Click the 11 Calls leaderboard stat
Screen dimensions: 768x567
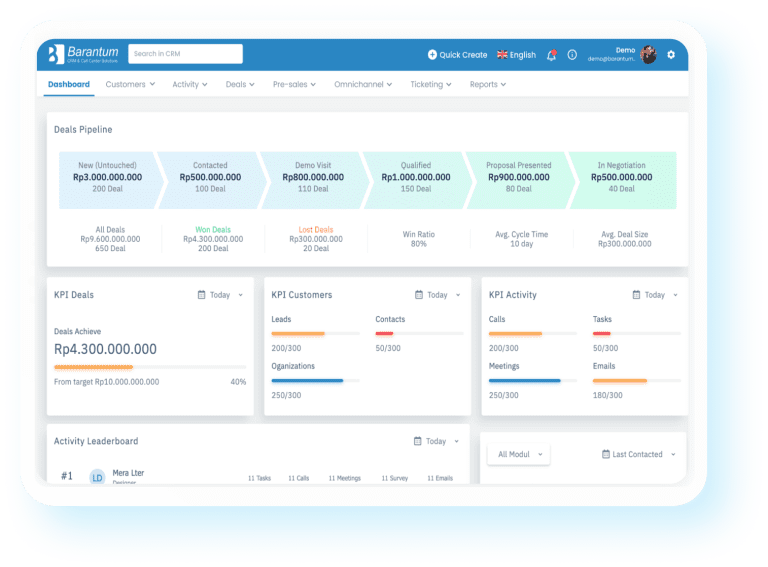pos(299,478)
